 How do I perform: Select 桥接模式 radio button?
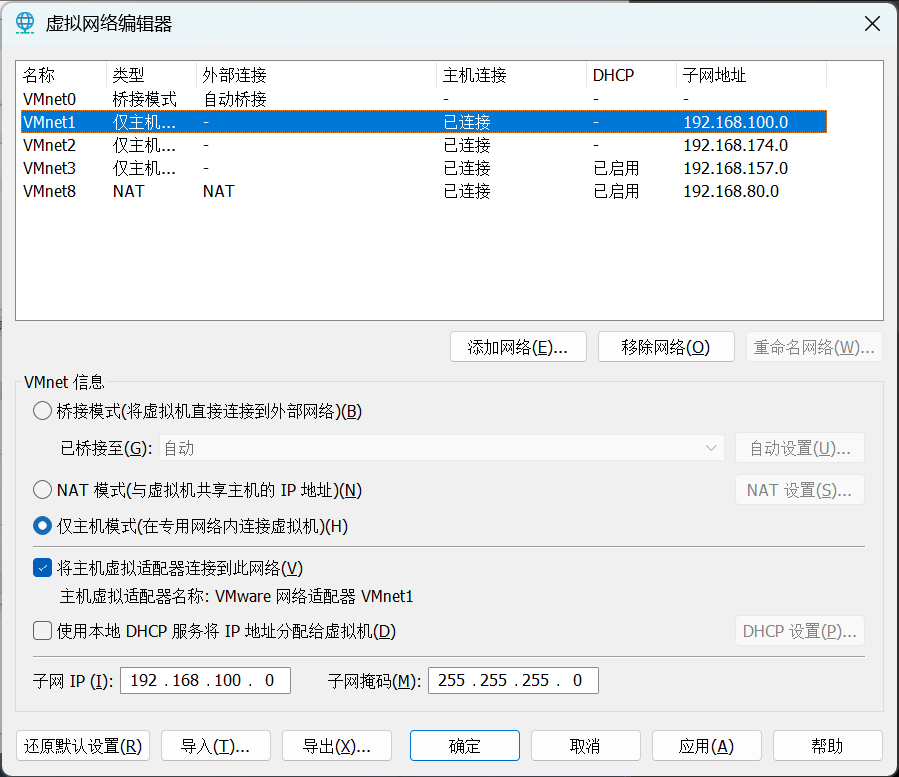pyautogui.click(x=42, y=411)
